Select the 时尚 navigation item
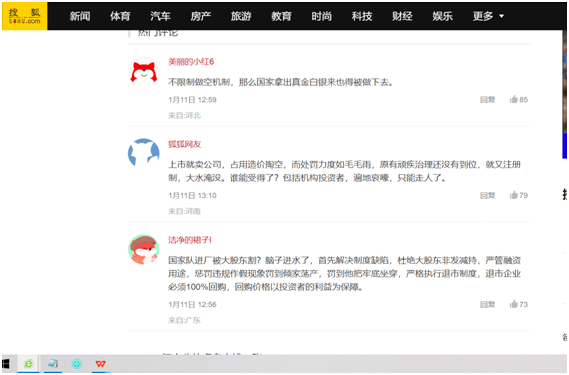This screenshot has width=569, height=375. point(322,16)
